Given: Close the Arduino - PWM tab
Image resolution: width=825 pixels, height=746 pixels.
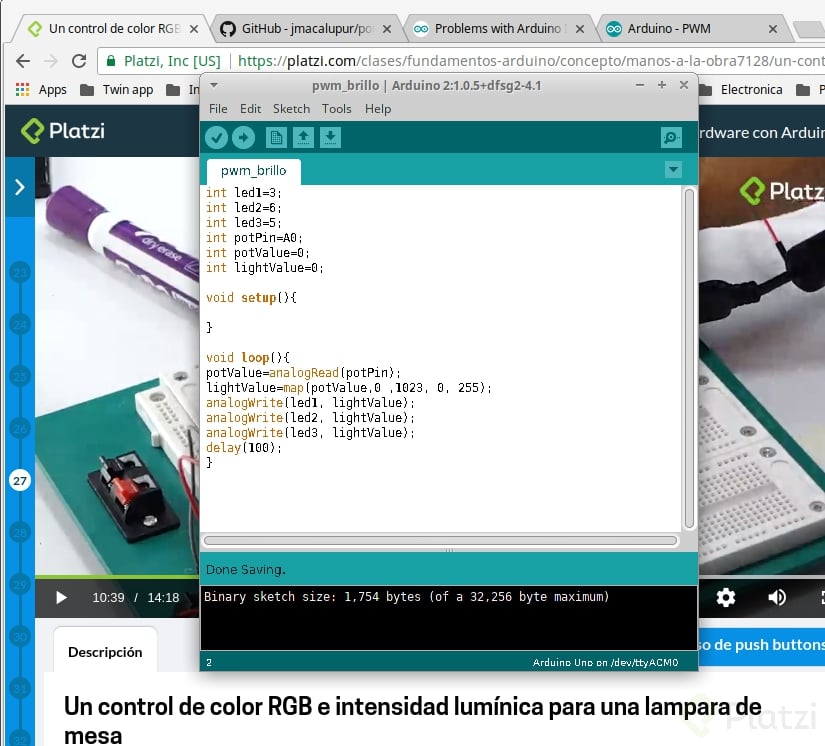Looking at the screenshot, I should click(x=773, y=29).
